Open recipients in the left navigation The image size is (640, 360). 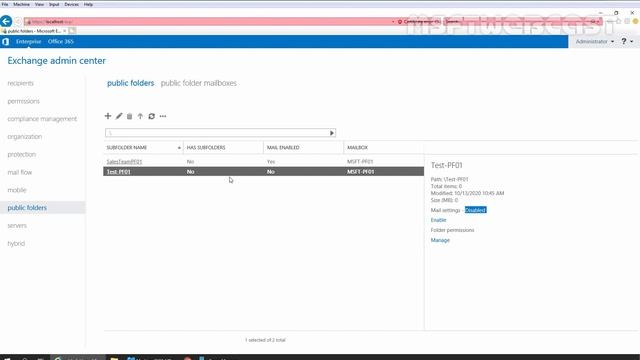pos(20,83)
